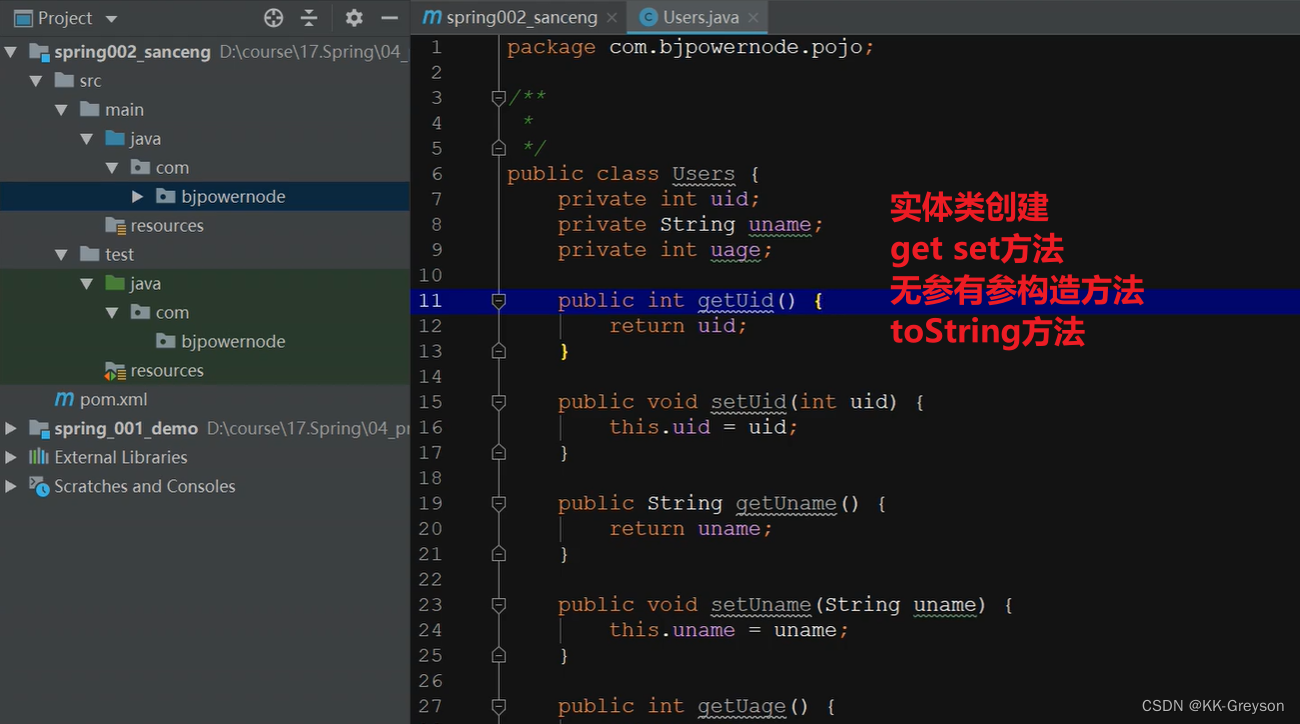Collapse the com package under main
Image resolution: width=1300 pixels, height=724 pixels.
[112, 168]
